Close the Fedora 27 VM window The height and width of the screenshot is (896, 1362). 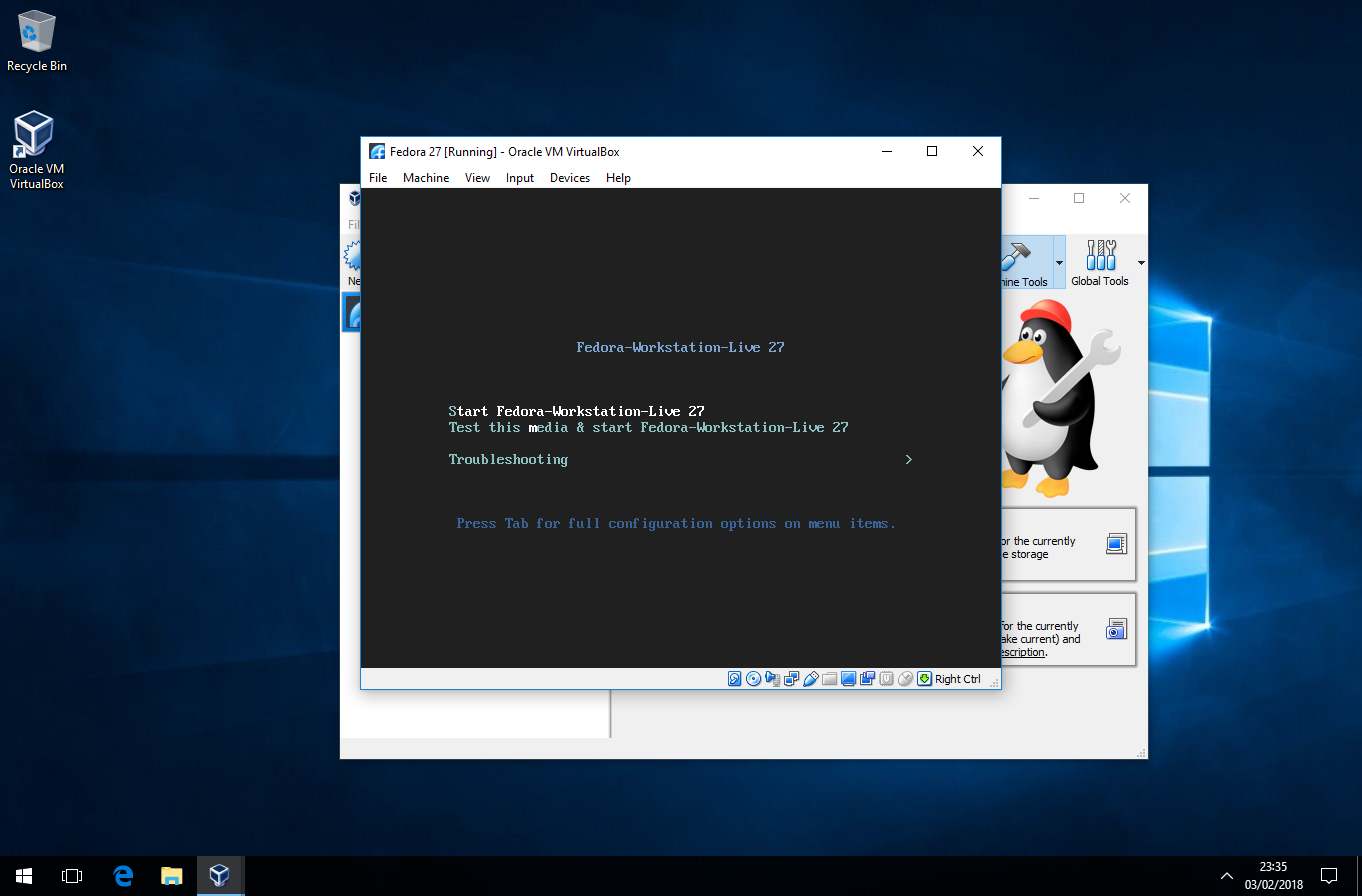pos(978,151)
